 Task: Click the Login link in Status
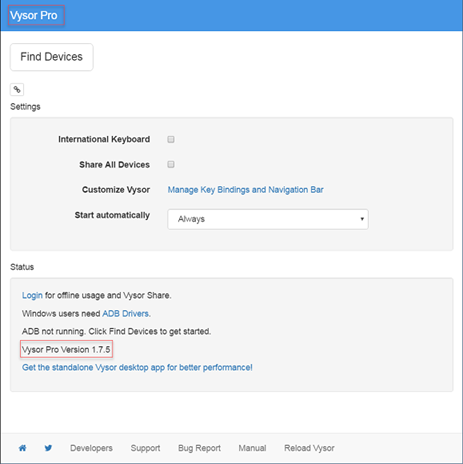32,295
